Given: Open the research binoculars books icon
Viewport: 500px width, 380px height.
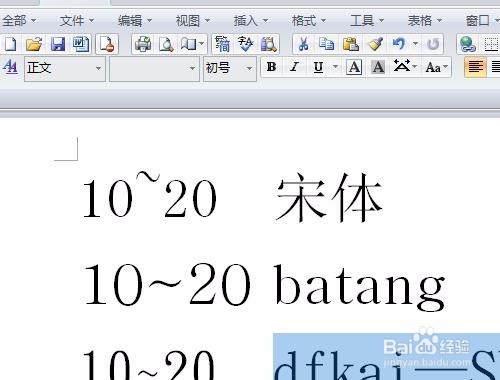Looking at the screenshot, I should point(269,44).
